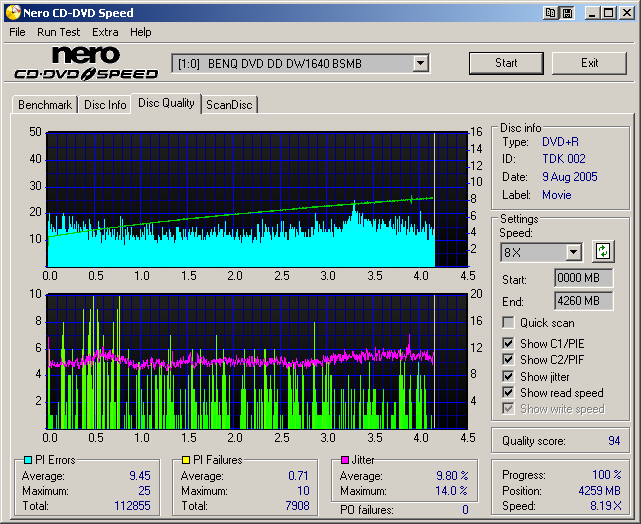Click the yellow PI Failures legend square
Image resolution: width=641 pixels, height=524 pixels.
(x=187, y=460)
